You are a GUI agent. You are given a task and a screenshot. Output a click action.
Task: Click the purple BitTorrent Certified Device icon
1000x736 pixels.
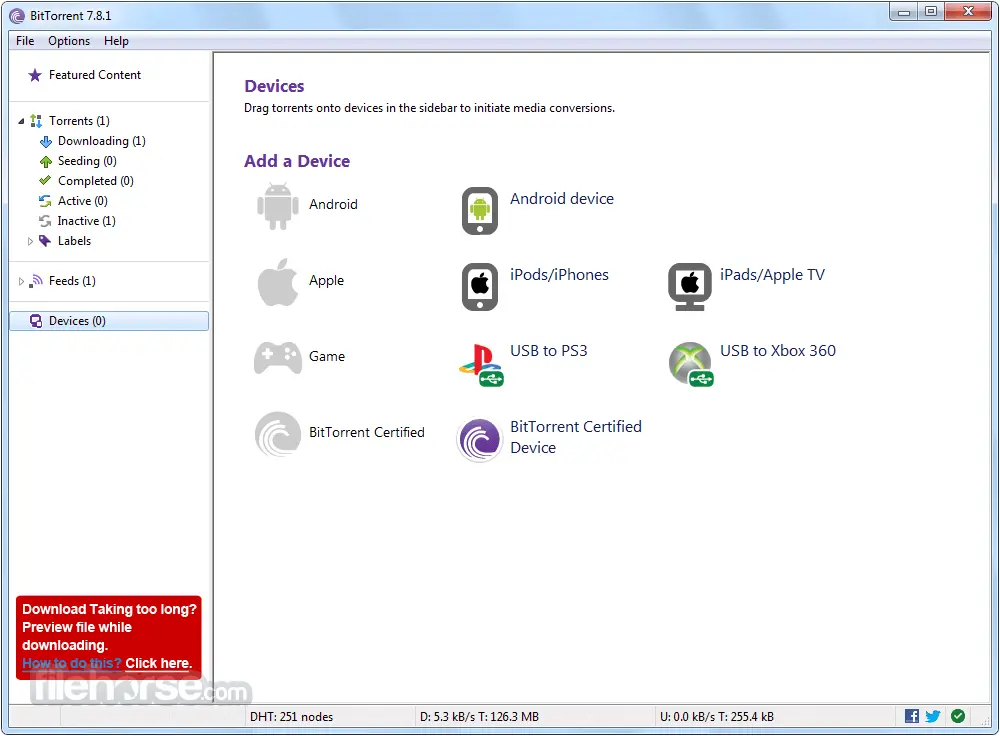coord(479,439)
